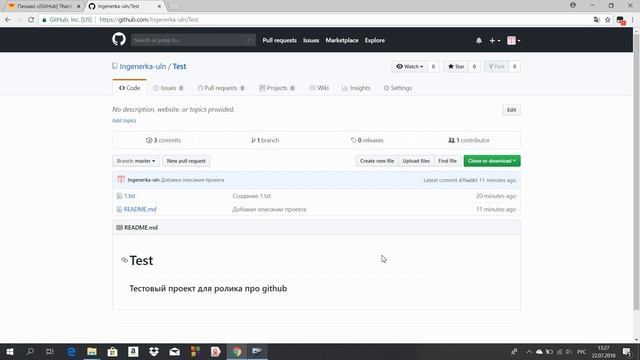This screenshot has height=360, width=640.
Task: Click the Fork button
Action: tap(496, 67)
